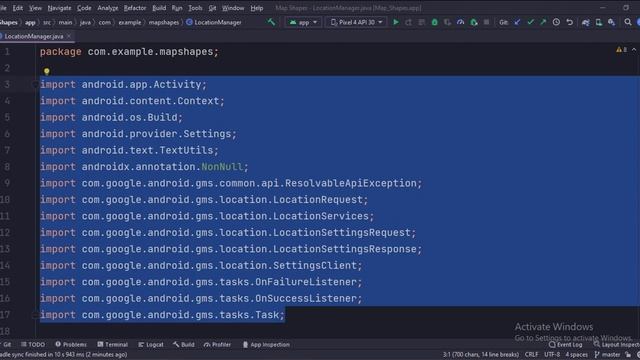Open the Terminal tool window
The image size is (640, 360).
pyautogui.click(x=113, y=344)
